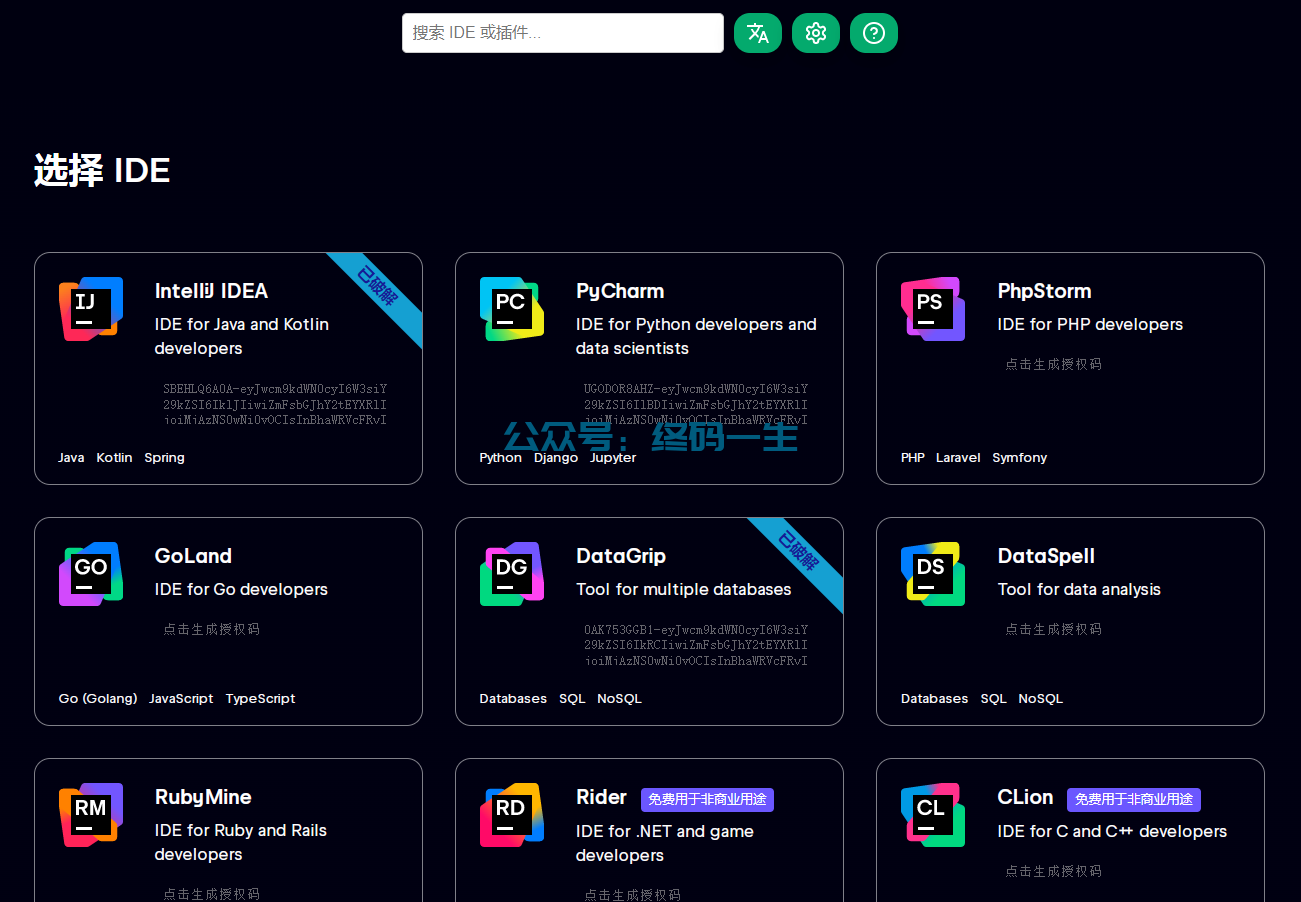Click the Rider RD logo
The image size is (1301, 902).
coord(512,815)
